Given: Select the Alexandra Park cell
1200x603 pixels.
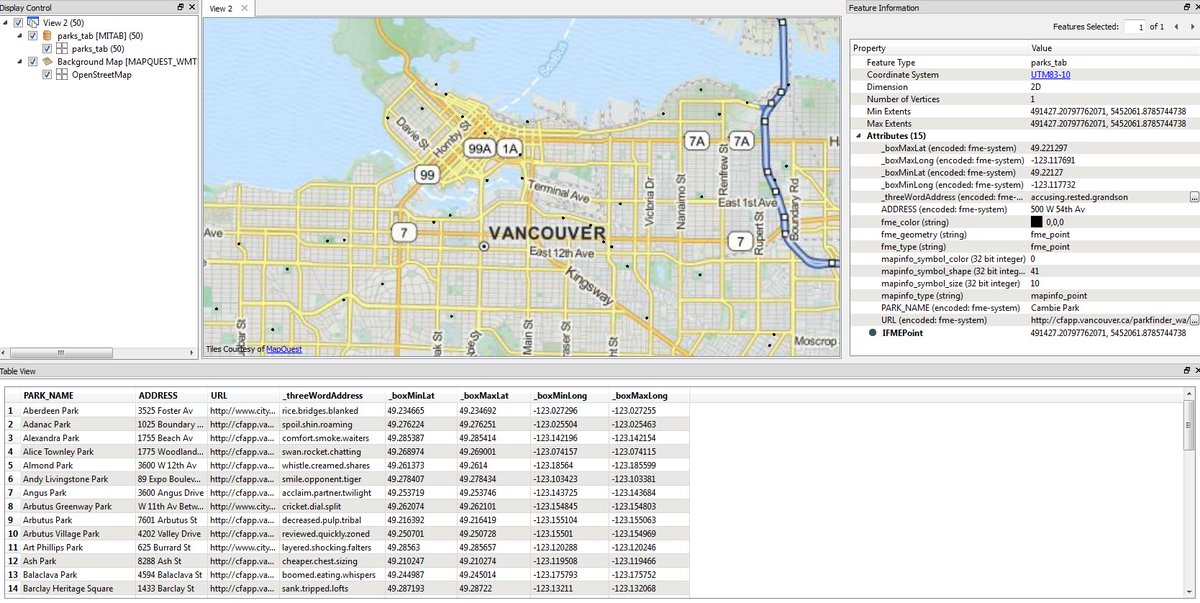Looking at the screenshot, I should (x=78, y=438).
